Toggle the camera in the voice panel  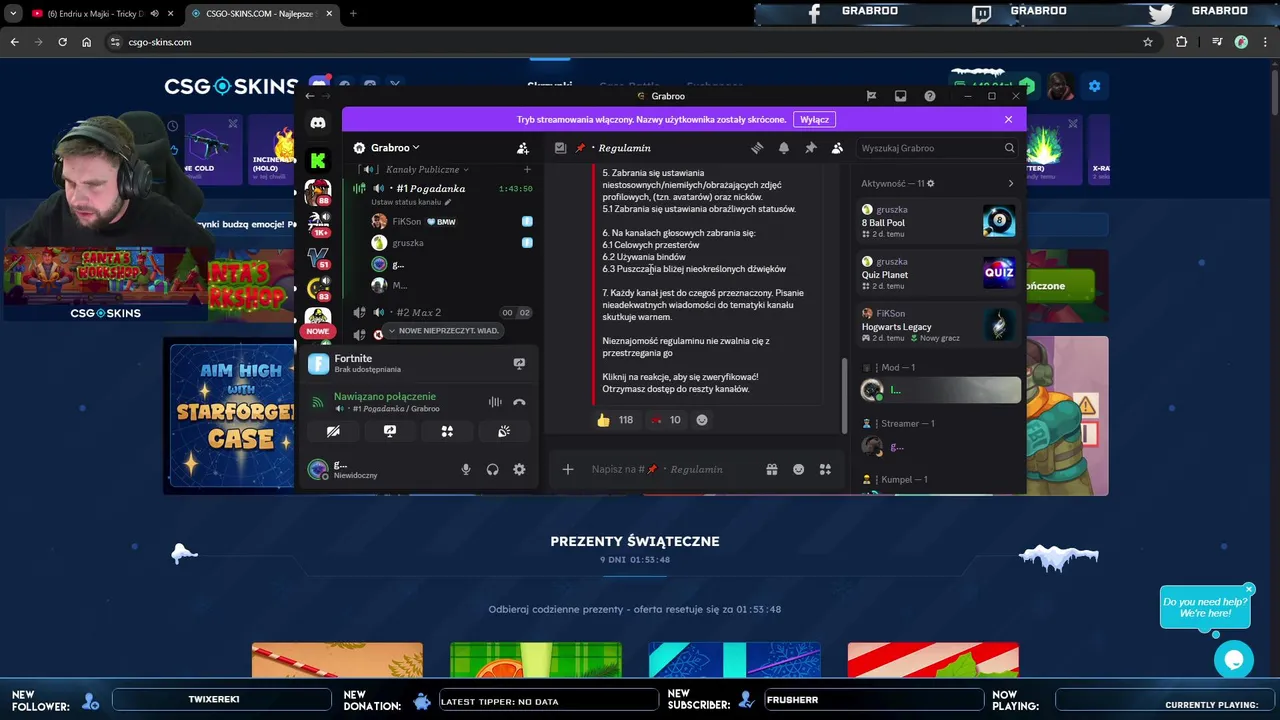pyautogui.click(x=333, y=431)
